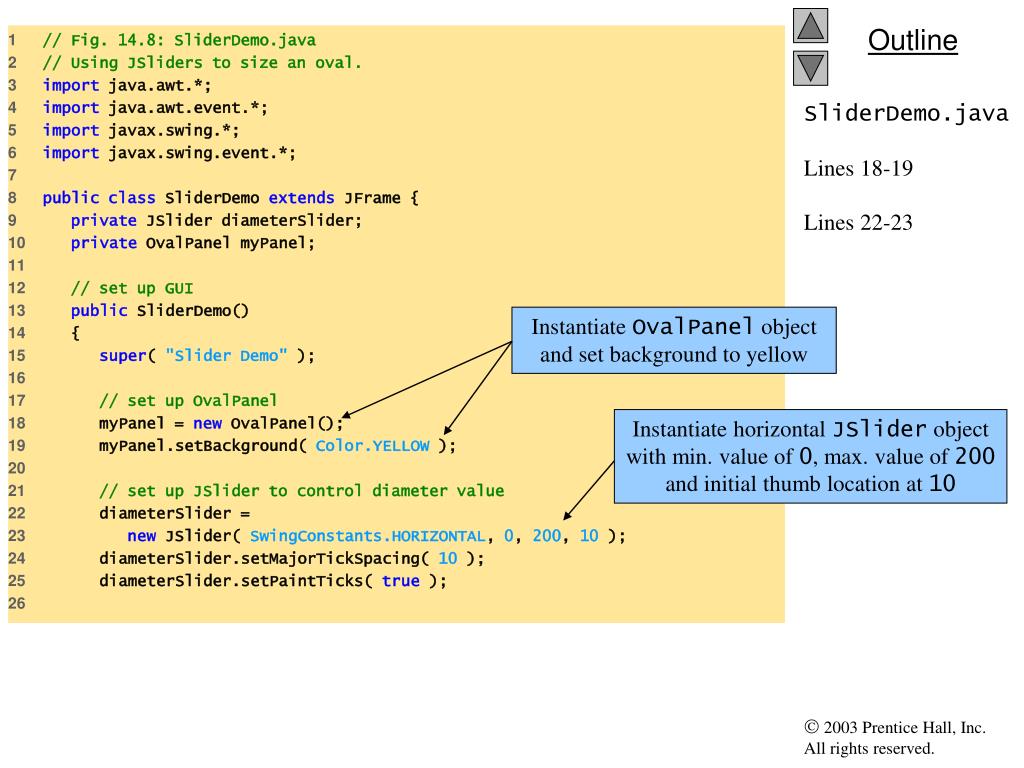Click the Color.YELLOW constant in code
The image size is (1024, 768).
pyautogui.click(x=372, y=446)
